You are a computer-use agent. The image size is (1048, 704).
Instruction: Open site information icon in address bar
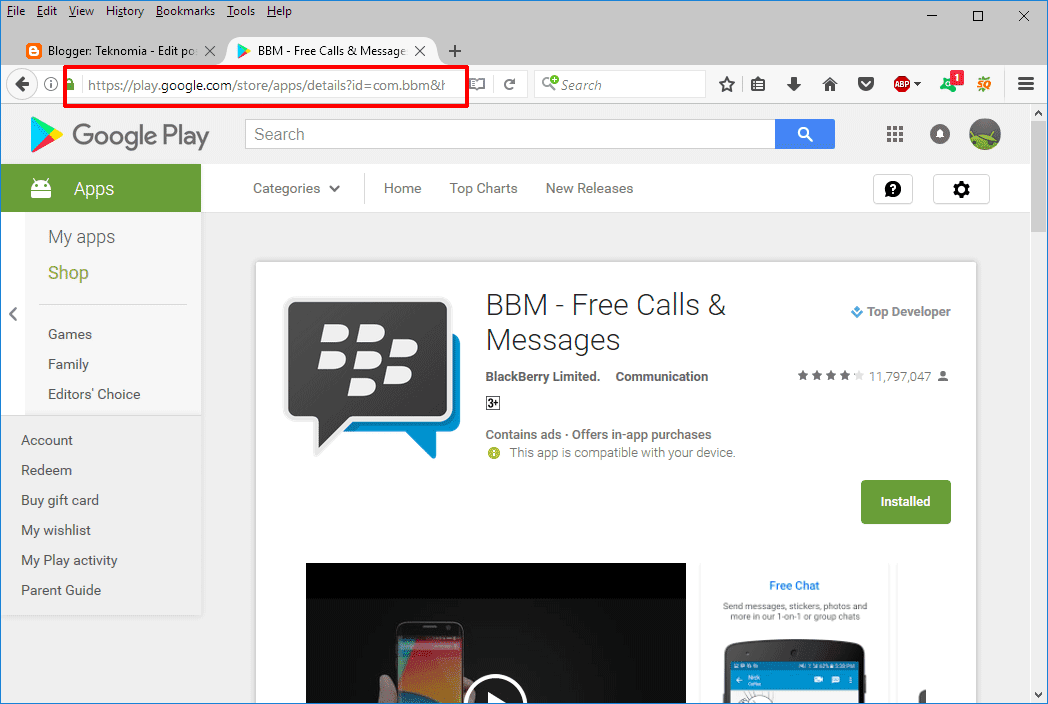(51, 84)
